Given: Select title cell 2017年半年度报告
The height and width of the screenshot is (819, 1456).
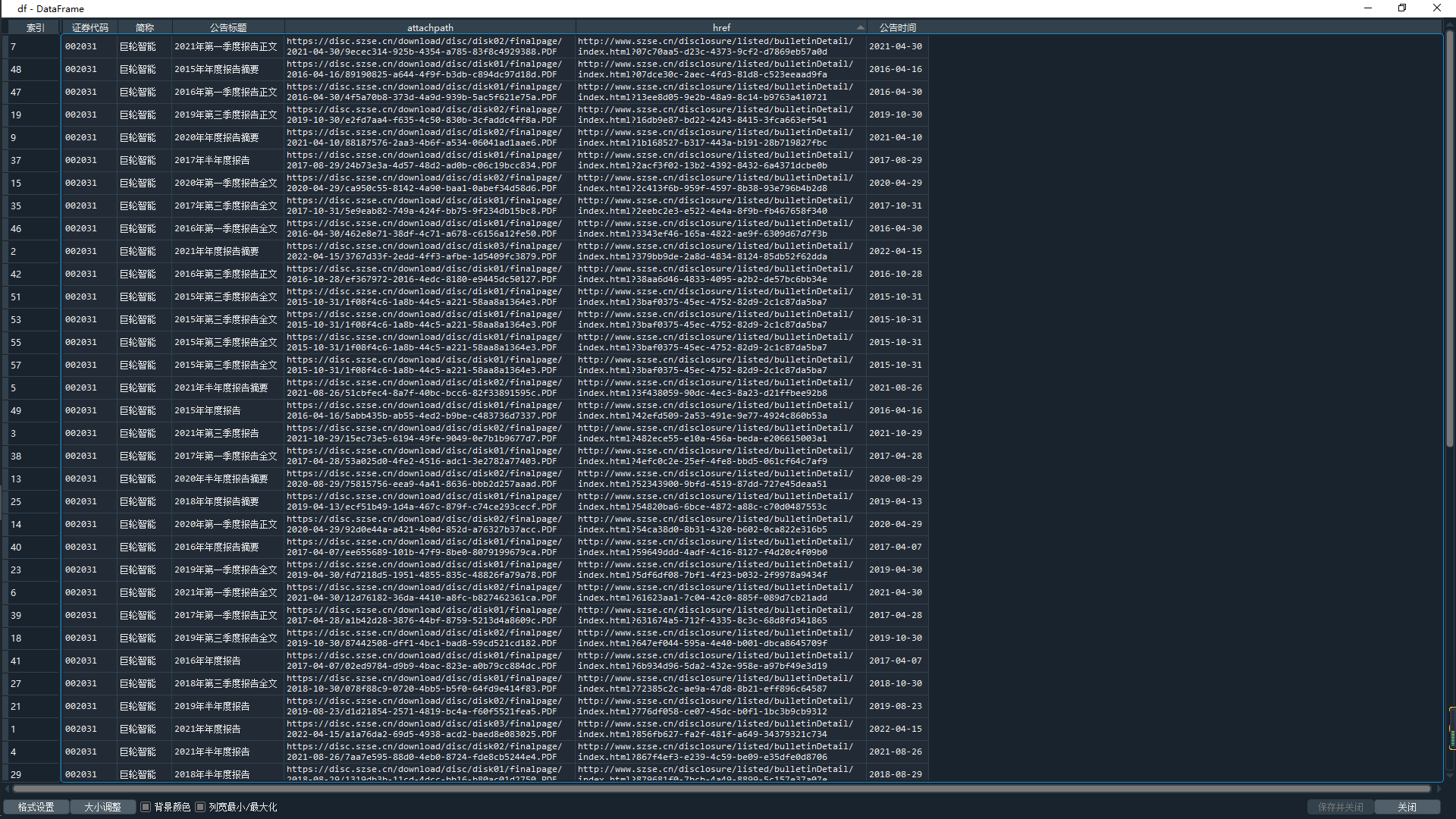Looking at the screenshot, I should (x=227, y=160).
